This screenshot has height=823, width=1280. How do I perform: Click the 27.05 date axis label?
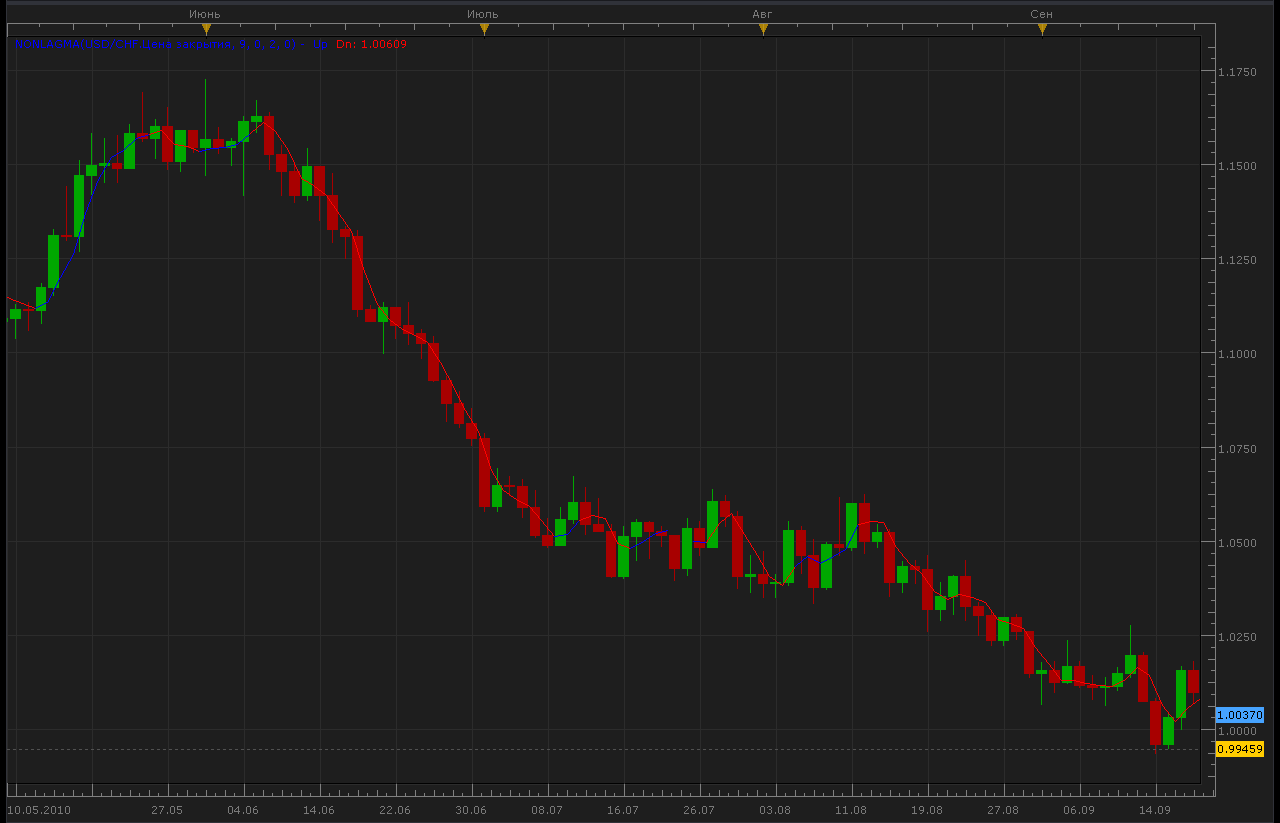coord(167,810)
